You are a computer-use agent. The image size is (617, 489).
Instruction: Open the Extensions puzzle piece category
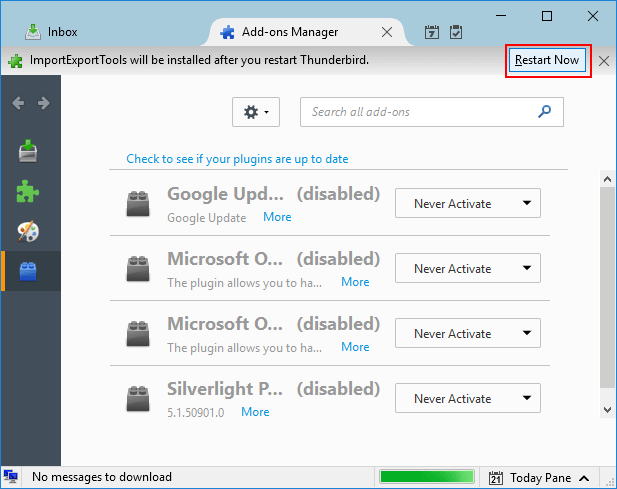tap(28, 192)
